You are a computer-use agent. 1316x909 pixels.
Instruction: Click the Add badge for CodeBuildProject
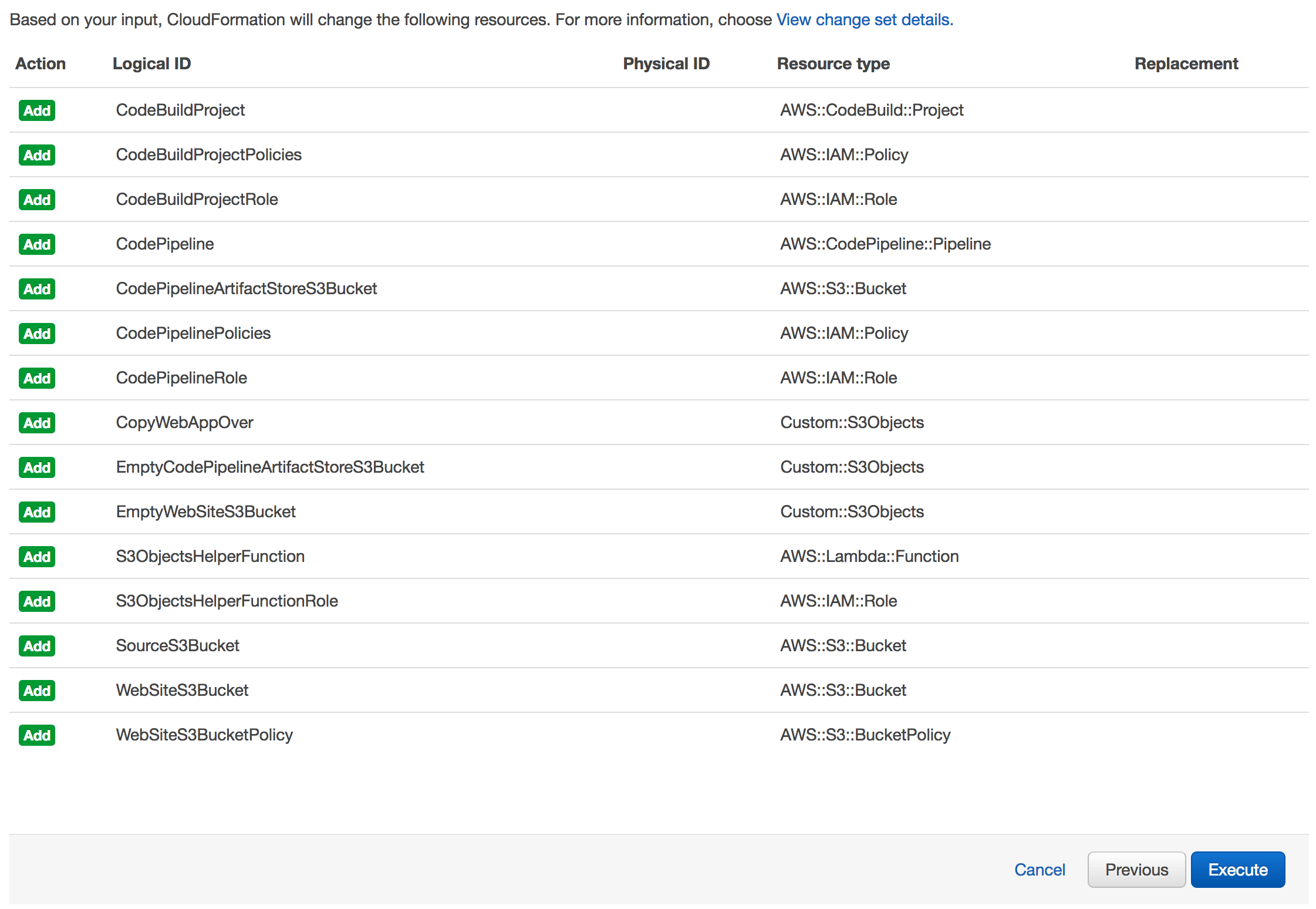[x=37, y=110]
